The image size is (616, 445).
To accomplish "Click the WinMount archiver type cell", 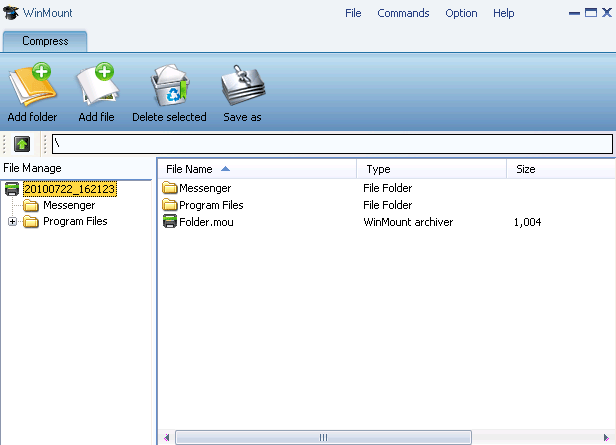I will [x=408, y=222].
